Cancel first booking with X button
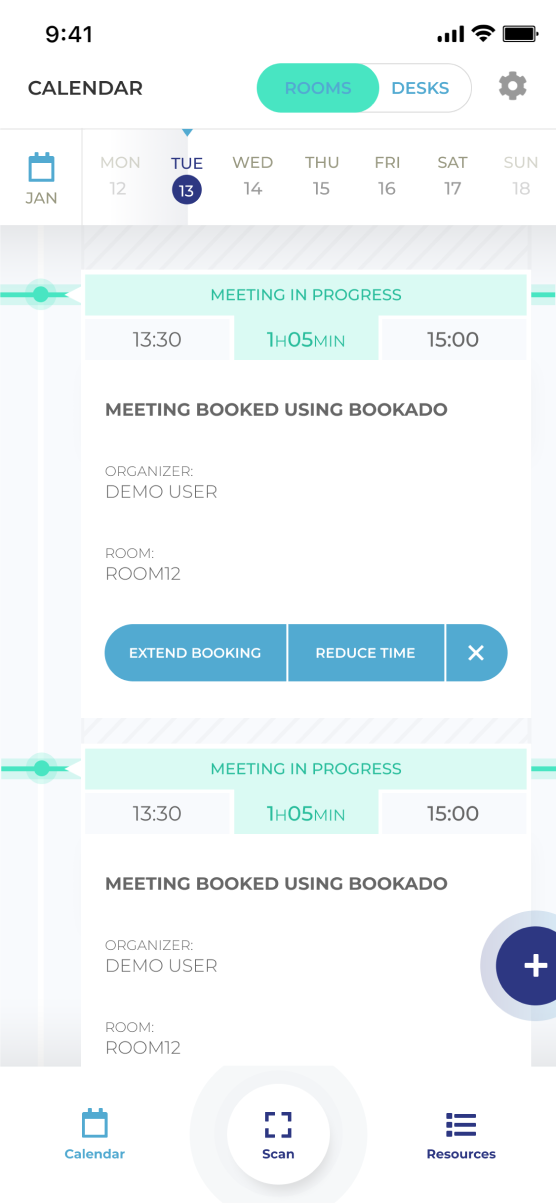Screen dimensions: 556x1203 click(476, 653)
